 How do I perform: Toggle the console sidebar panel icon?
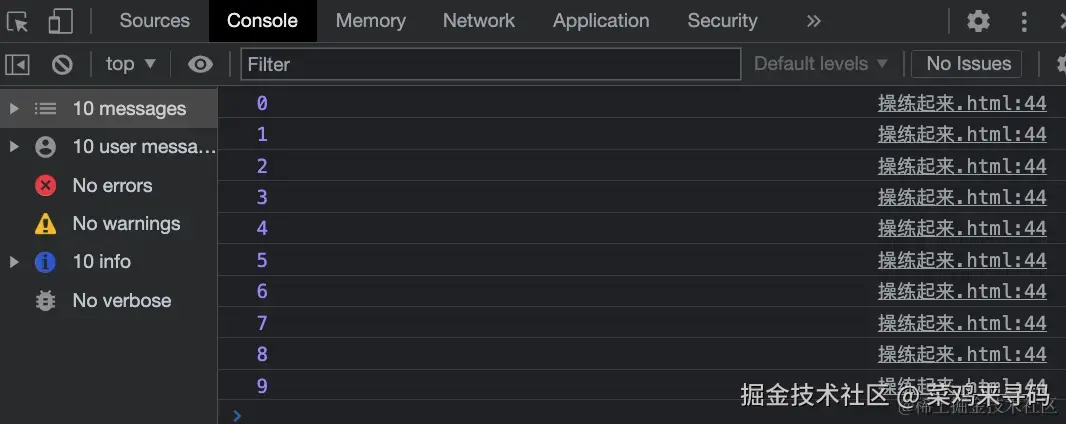click(x=18, y=64)
